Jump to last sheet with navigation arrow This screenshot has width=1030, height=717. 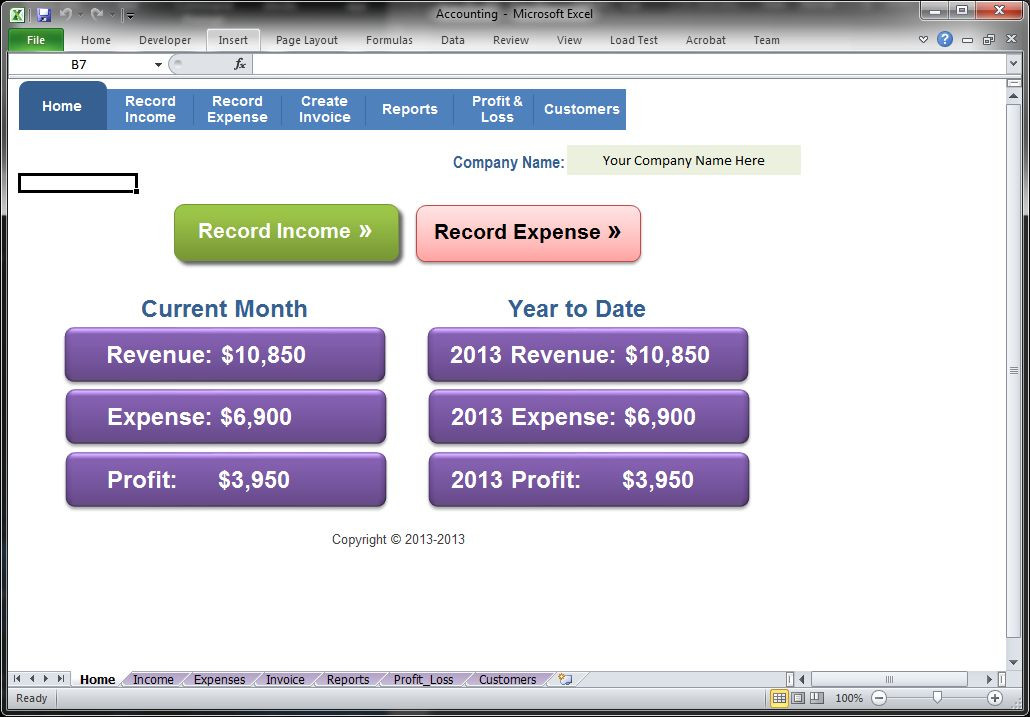(x=60, y=680)
